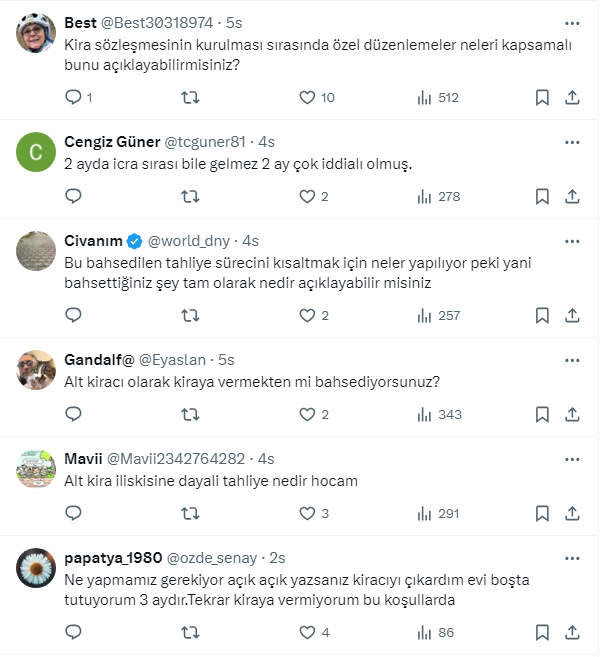Open more options menu on Civanım's tweet

tap(572, 241)
